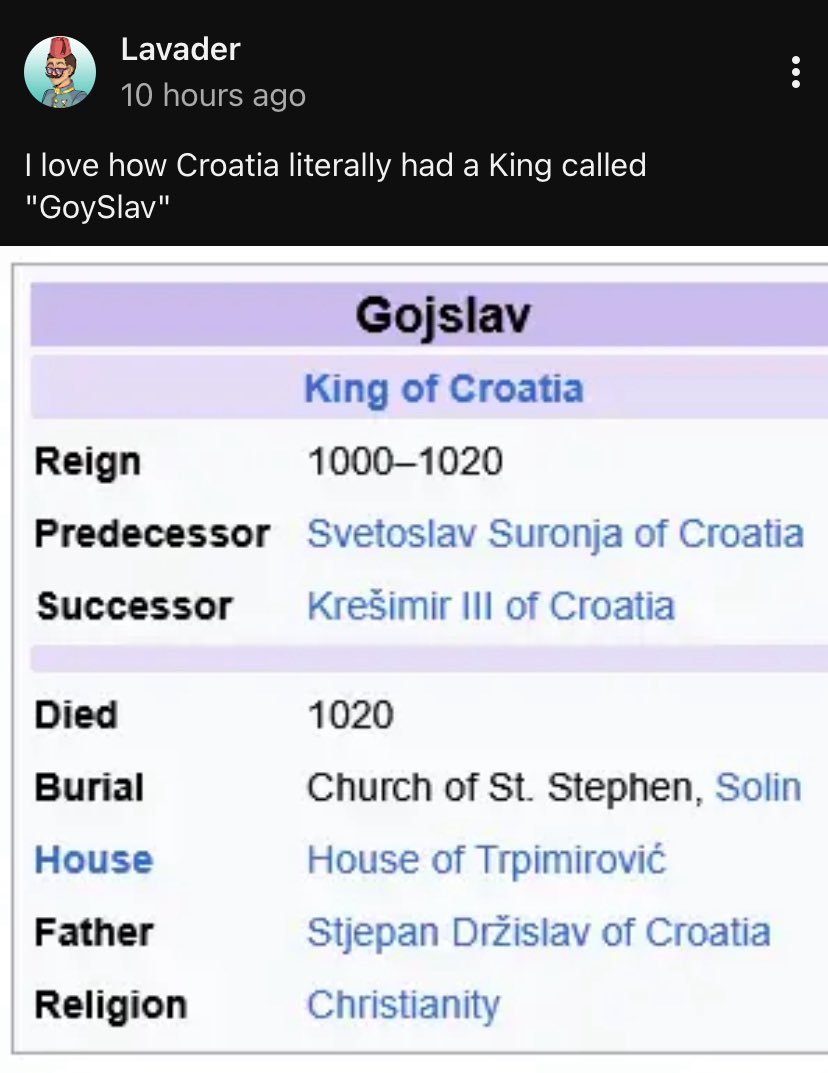Open the Lavader username link
This screenshot has width=828, height=1073.
click(180, 49)
